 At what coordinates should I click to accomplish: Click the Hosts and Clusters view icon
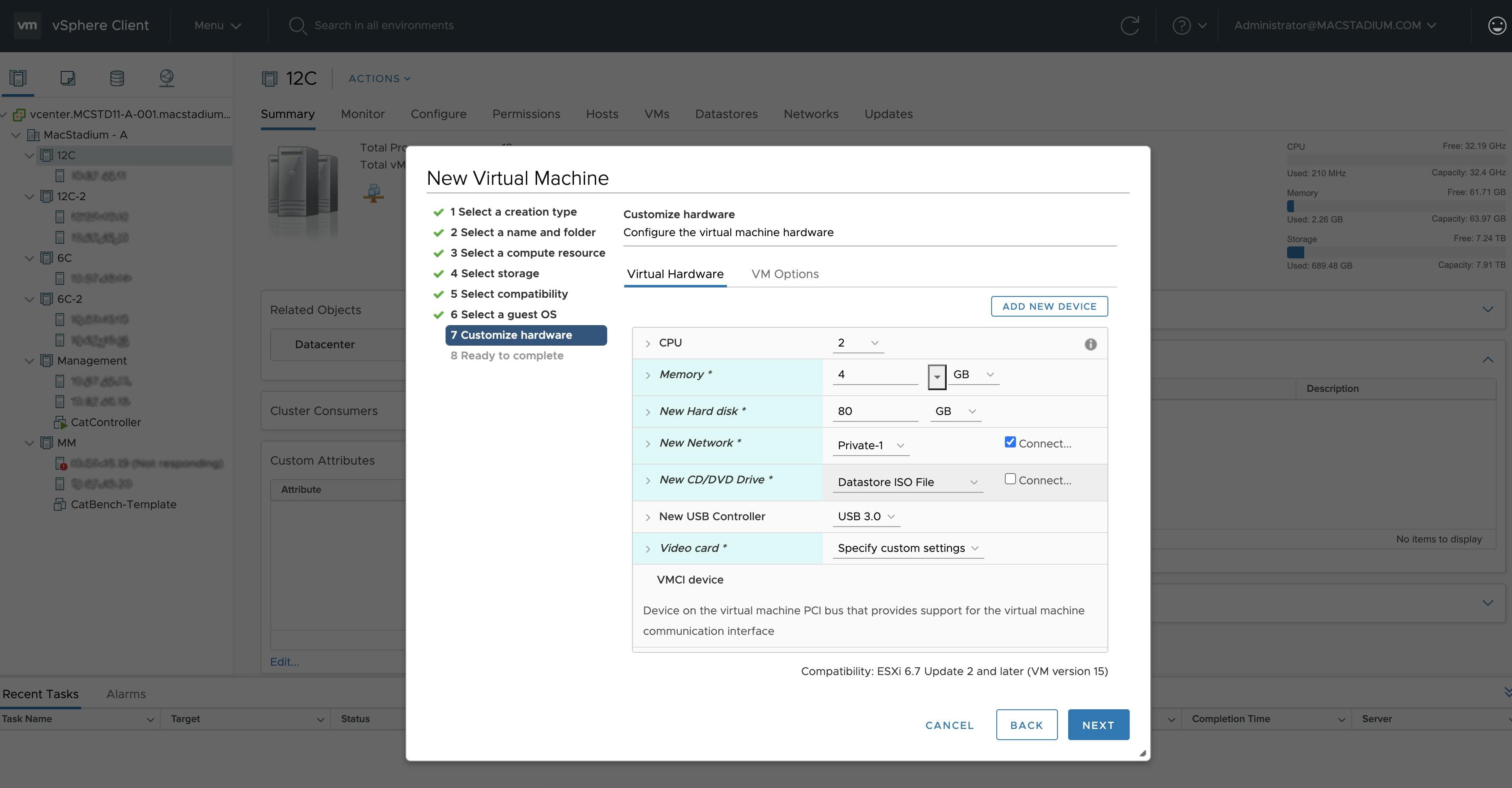tap(18, 78)
